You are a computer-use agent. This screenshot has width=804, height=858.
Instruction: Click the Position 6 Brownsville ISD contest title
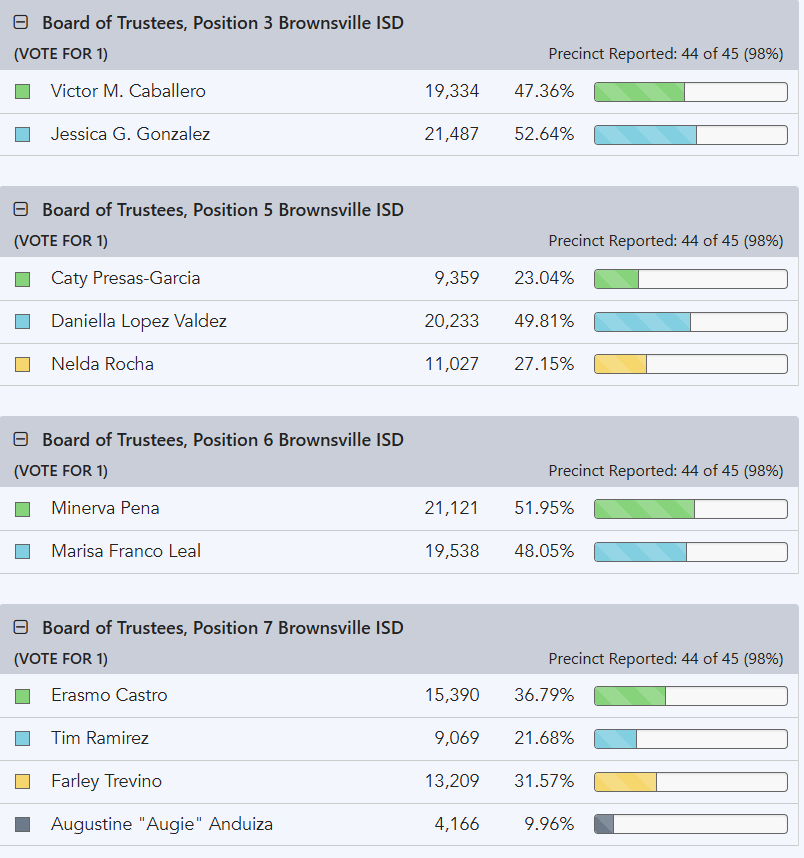coord(223,440)
